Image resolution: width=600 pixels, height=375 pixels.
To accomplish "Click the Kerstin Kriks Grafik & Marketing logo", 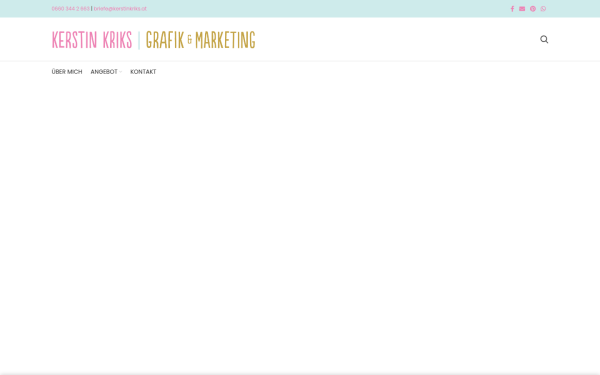I will click(153, 40).
